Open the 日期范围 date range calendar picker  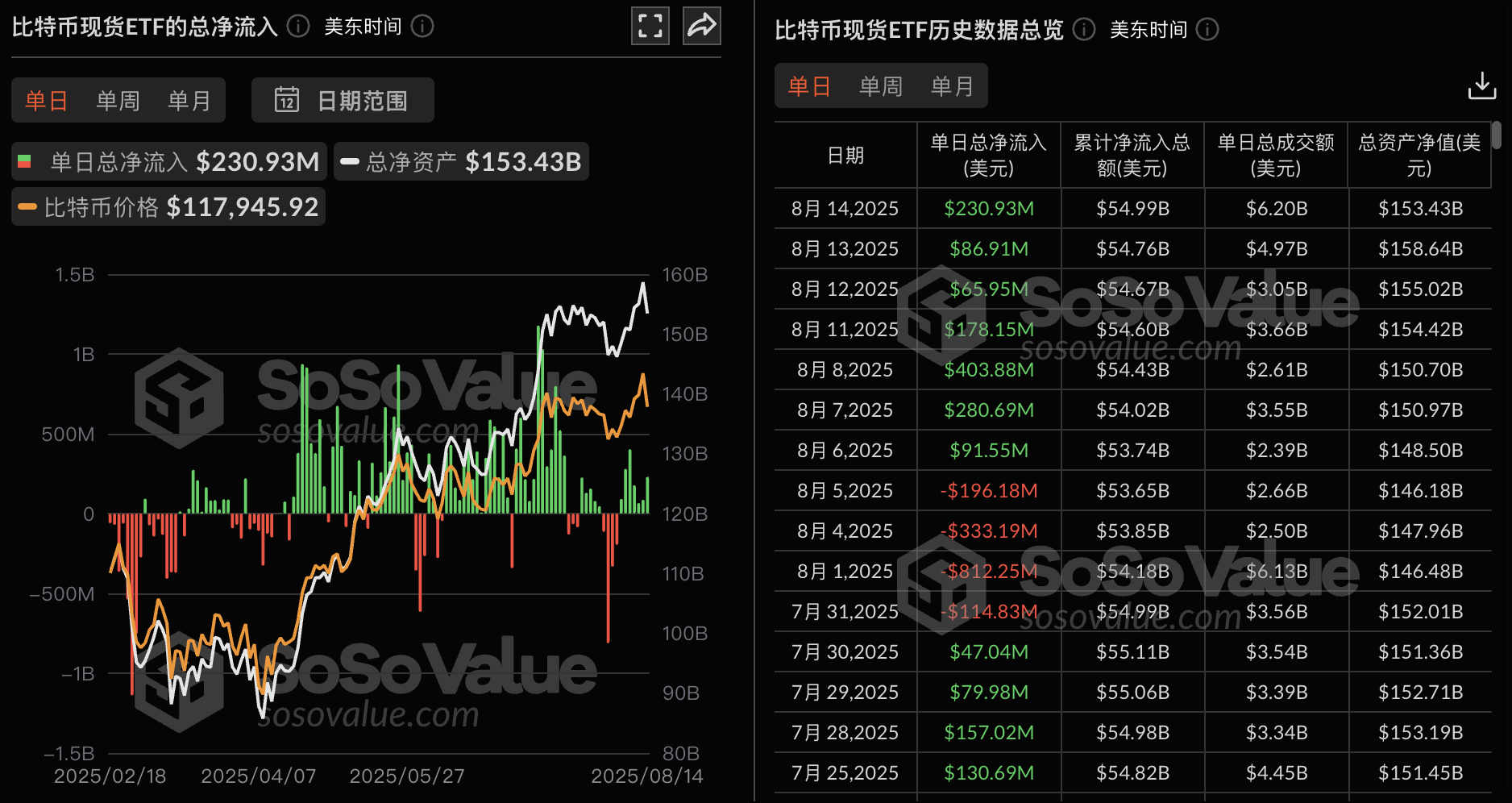[342, 99]
